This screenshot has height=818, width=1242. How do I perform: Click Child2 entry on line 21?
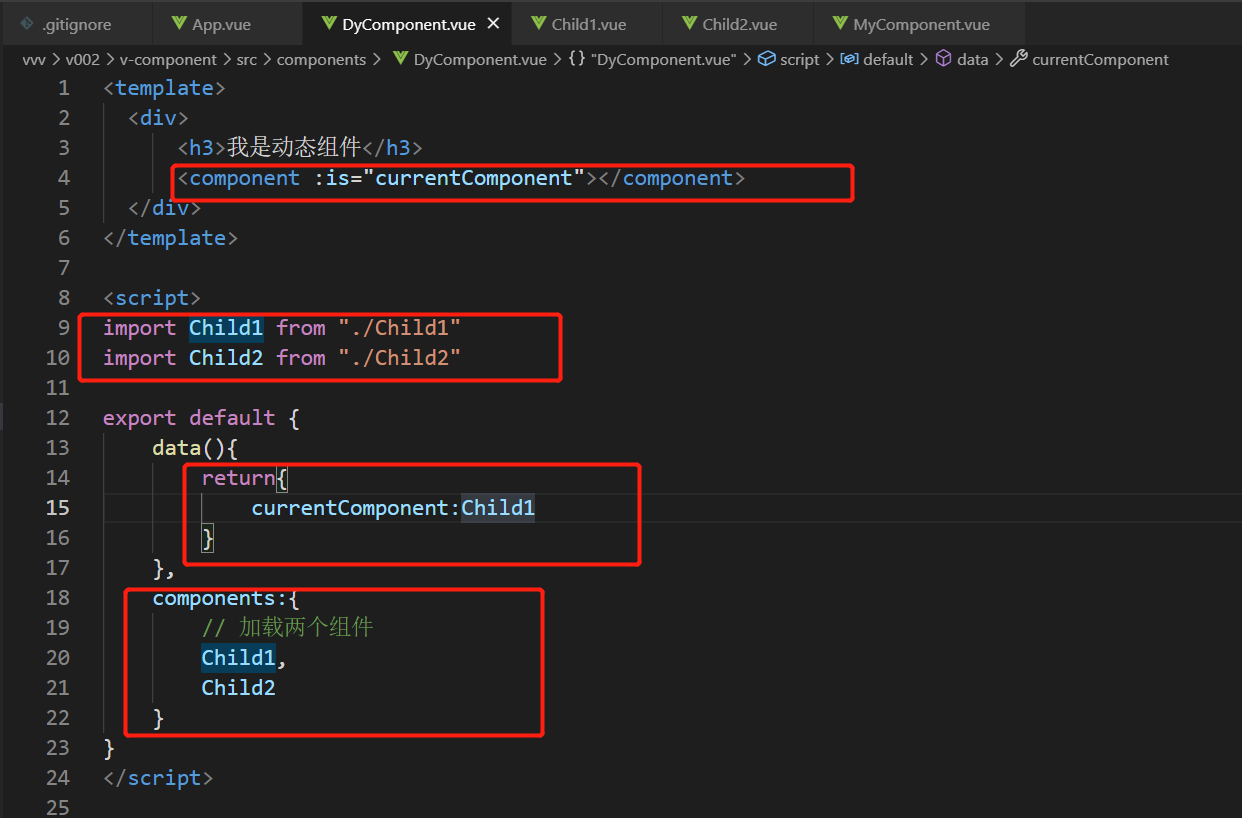point(238,688)
